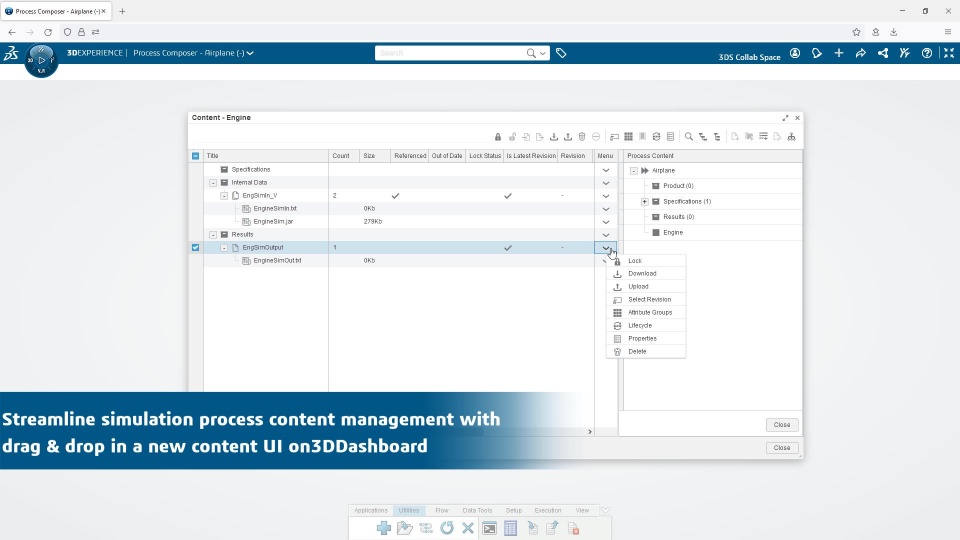
Task: Switch to the Execution tab
Action: pos(547,510)
